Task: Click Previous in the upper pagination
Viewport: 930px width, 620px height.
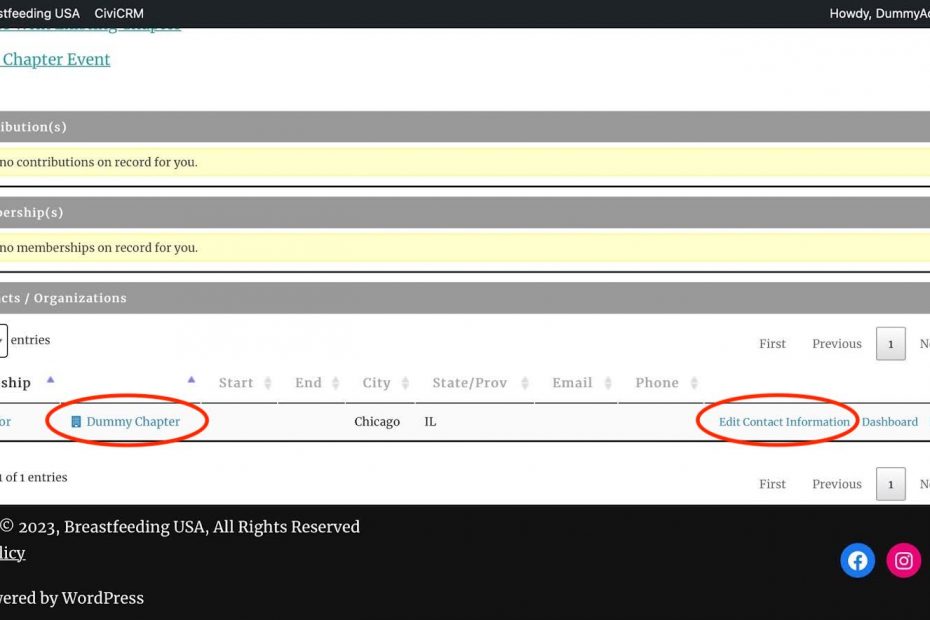Action: [837, 344]
